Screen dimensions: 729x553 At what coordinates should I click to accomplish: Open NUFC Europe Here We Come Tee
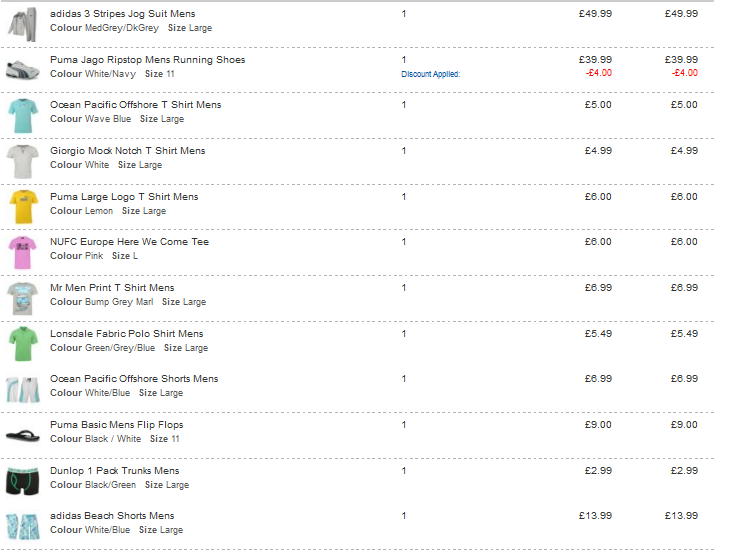tap(129, 242)
